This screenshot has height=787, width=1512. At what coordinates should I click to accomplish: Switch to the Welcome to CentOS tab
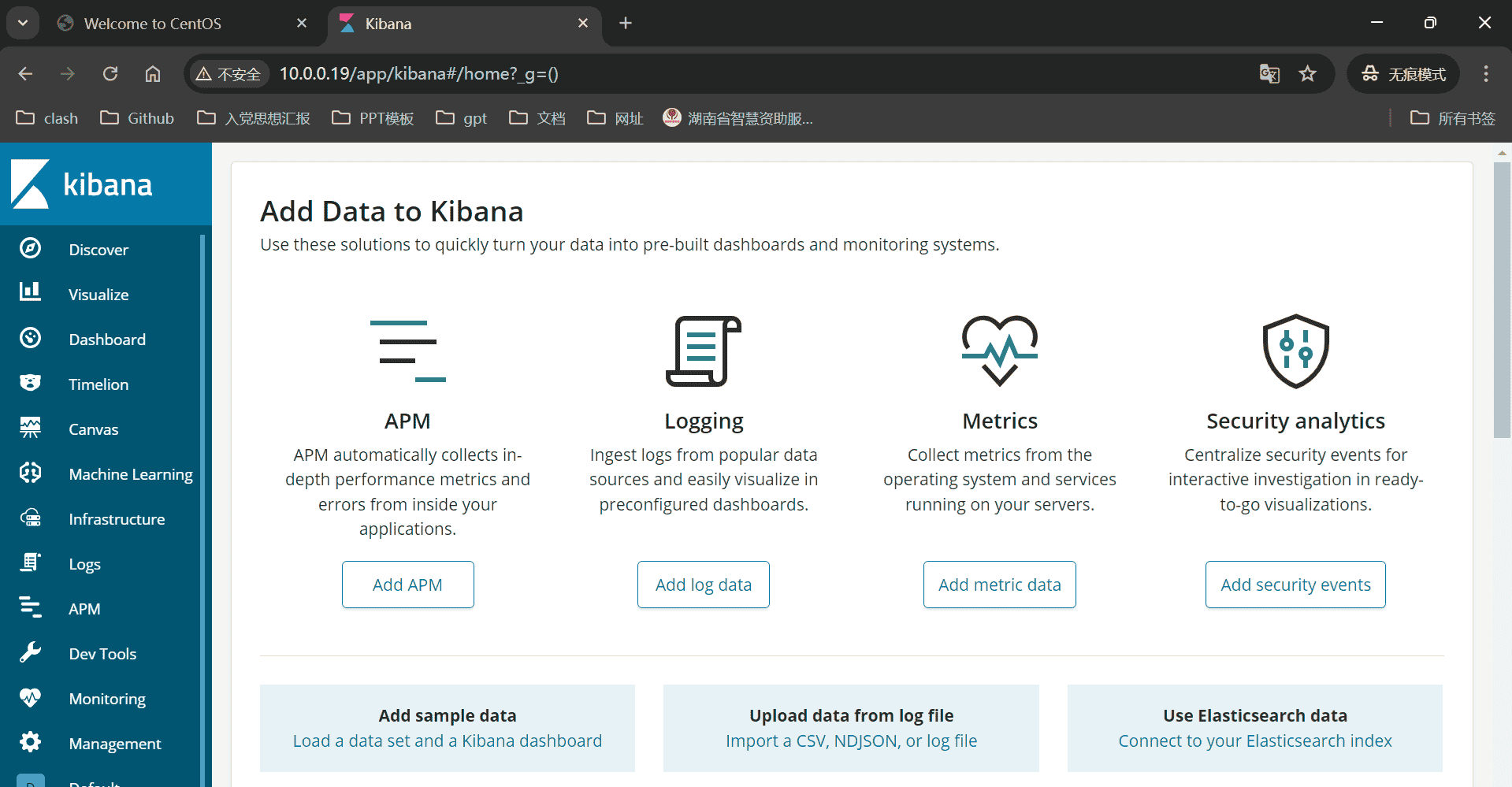[152, 24]
